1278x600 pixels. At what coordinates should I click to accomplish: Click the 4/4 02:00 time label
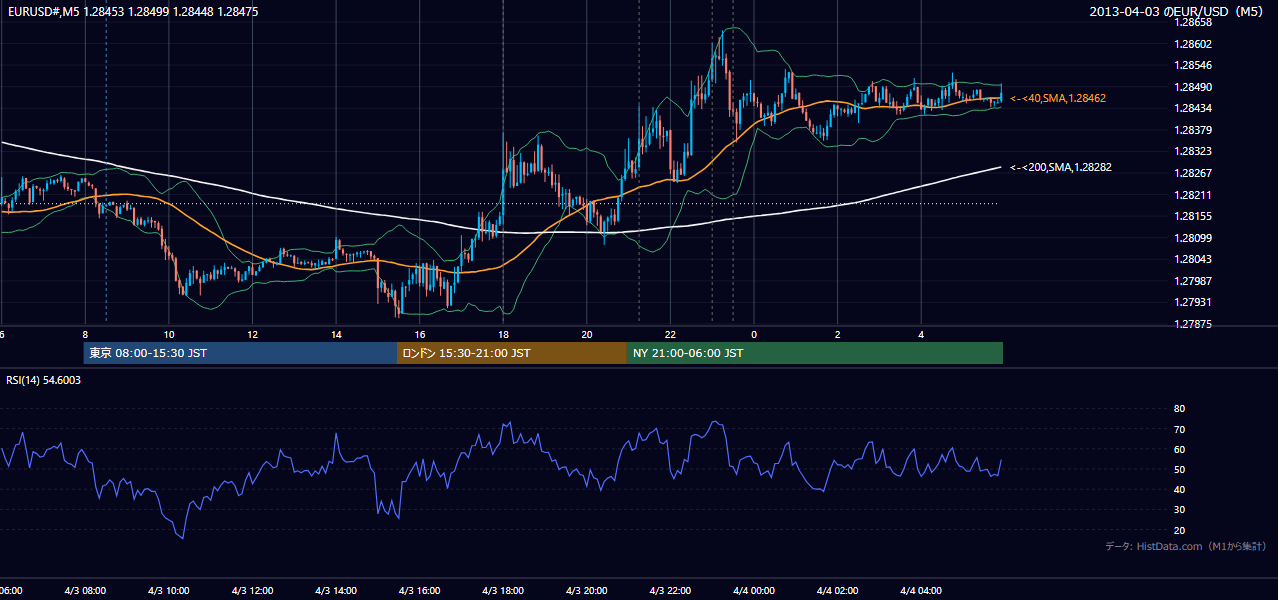click(837, 590)
